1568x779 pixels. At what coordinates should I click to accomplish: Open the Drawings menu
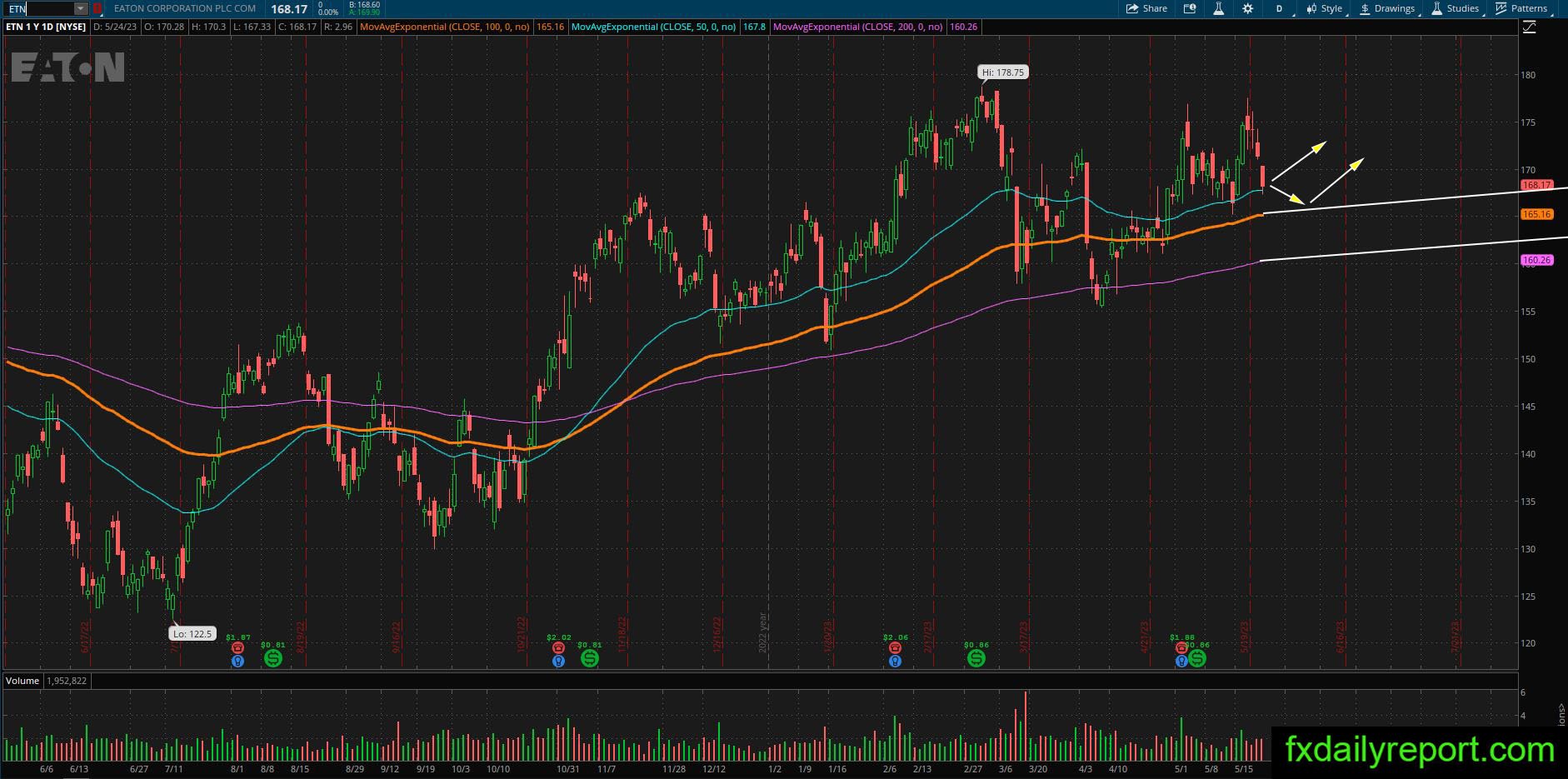click(1388, 8)
